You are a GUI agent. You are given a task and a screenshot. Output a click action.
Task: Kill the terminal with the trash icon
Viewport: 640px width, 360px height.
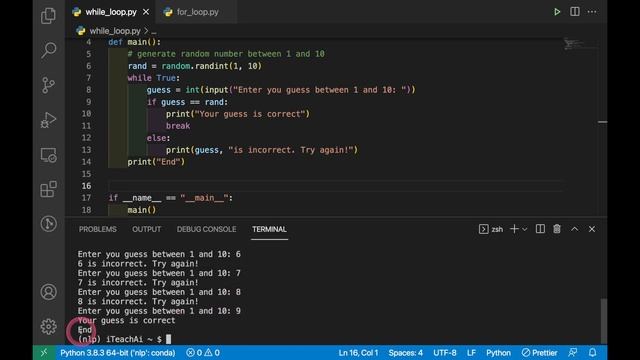pyautogui.click(x=557, y=229)
